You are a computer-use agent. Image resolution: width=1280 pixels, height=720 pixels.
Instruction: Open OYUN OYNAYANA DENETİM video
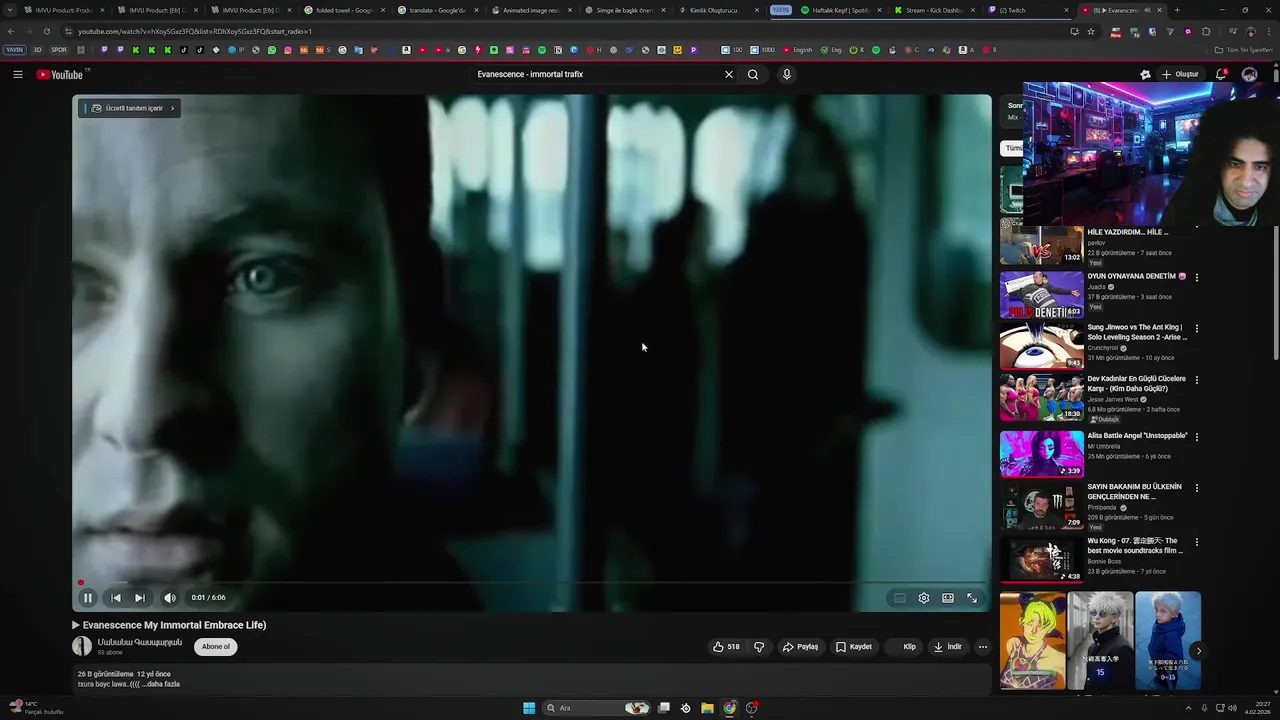[1041, 295]
